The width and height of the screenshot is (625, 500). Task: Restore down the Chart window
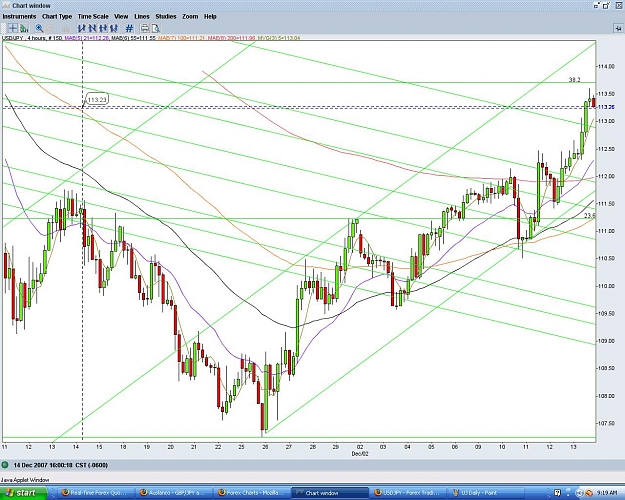tap(606, 6)
